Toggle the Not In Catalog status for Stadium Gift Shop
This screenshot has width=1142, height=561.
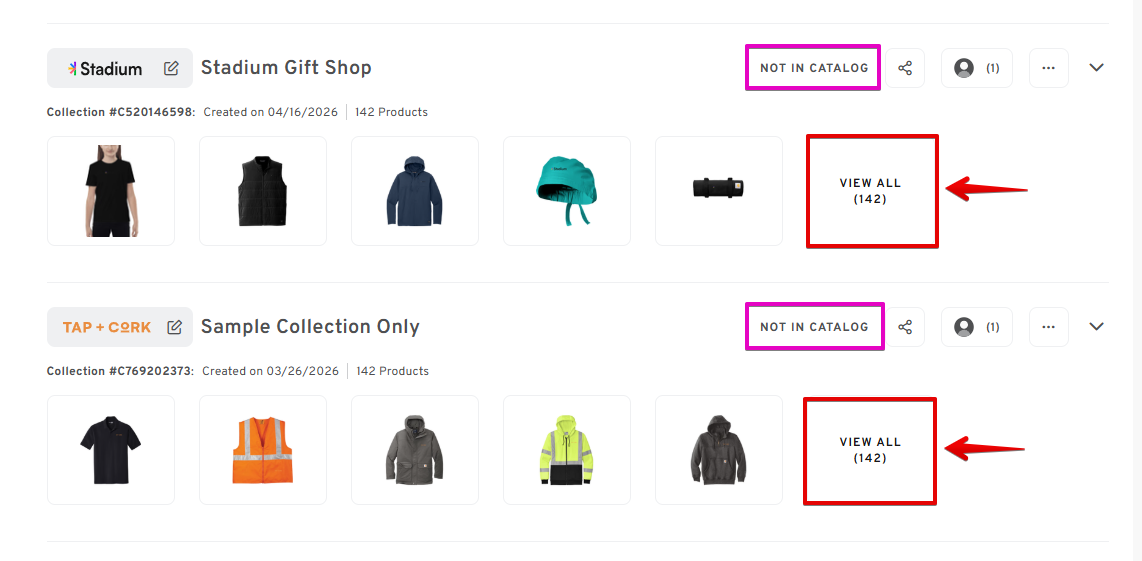coord(814,68)
